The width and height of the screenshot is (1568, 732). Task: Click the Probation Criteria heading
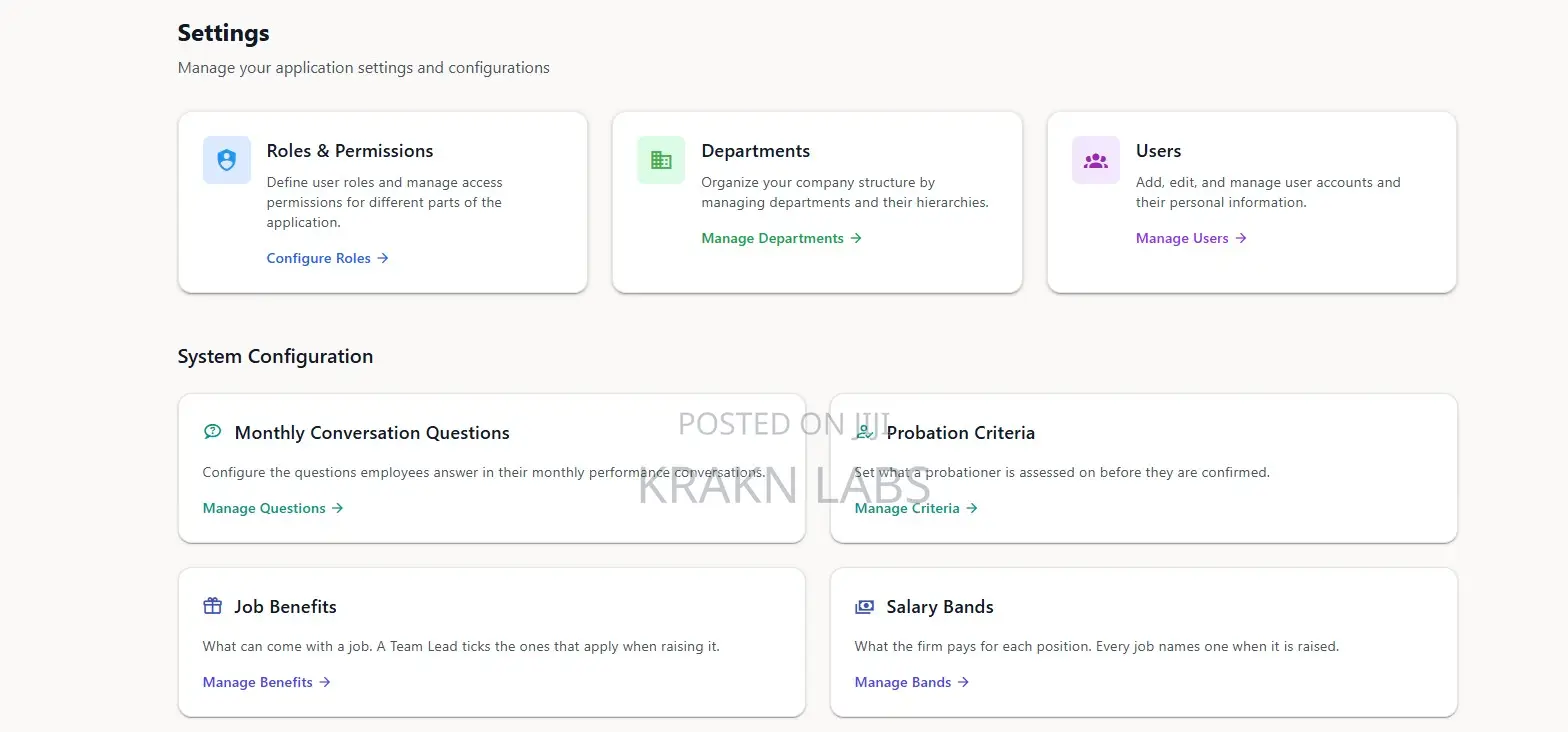click(961, 433)
